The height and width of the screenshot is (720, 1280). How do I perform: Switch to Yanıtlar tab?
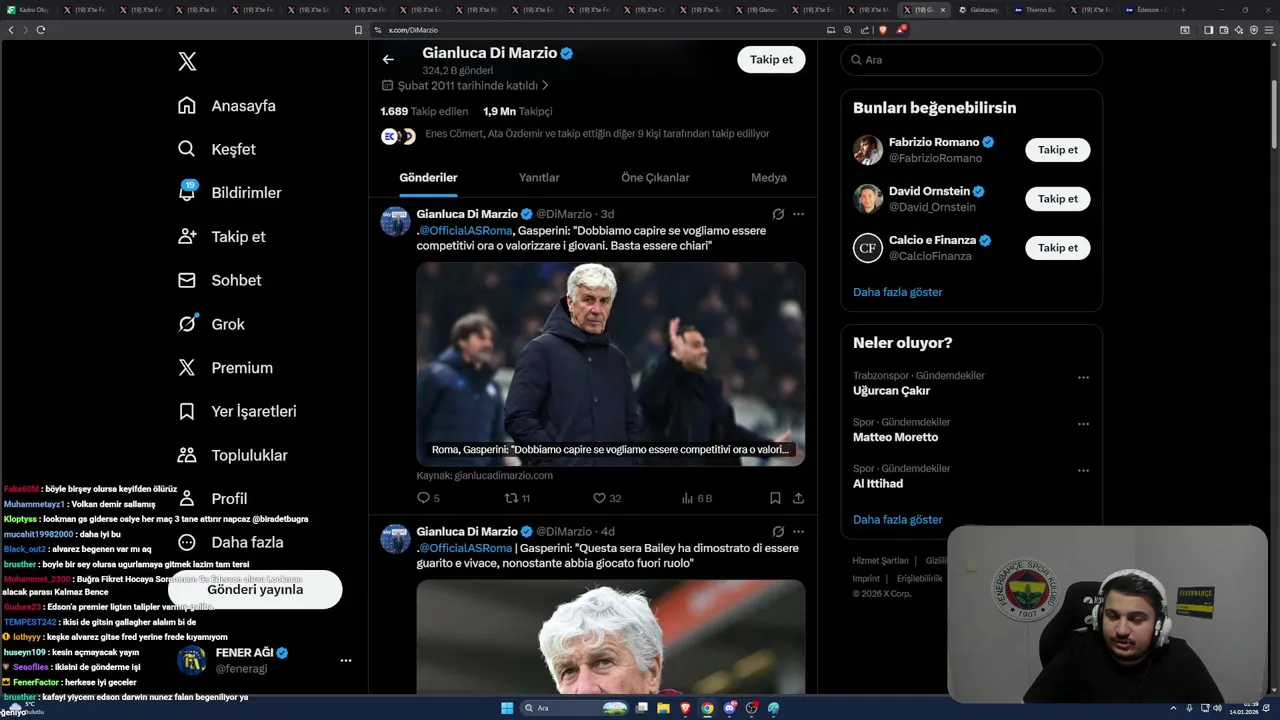[x=539, y=177]
